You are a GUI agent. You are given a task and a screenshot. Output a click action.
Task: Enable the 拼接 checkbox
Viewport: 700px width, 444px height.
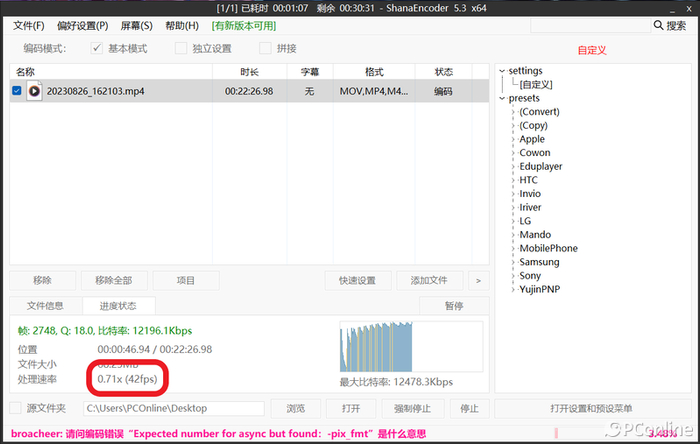265,48
